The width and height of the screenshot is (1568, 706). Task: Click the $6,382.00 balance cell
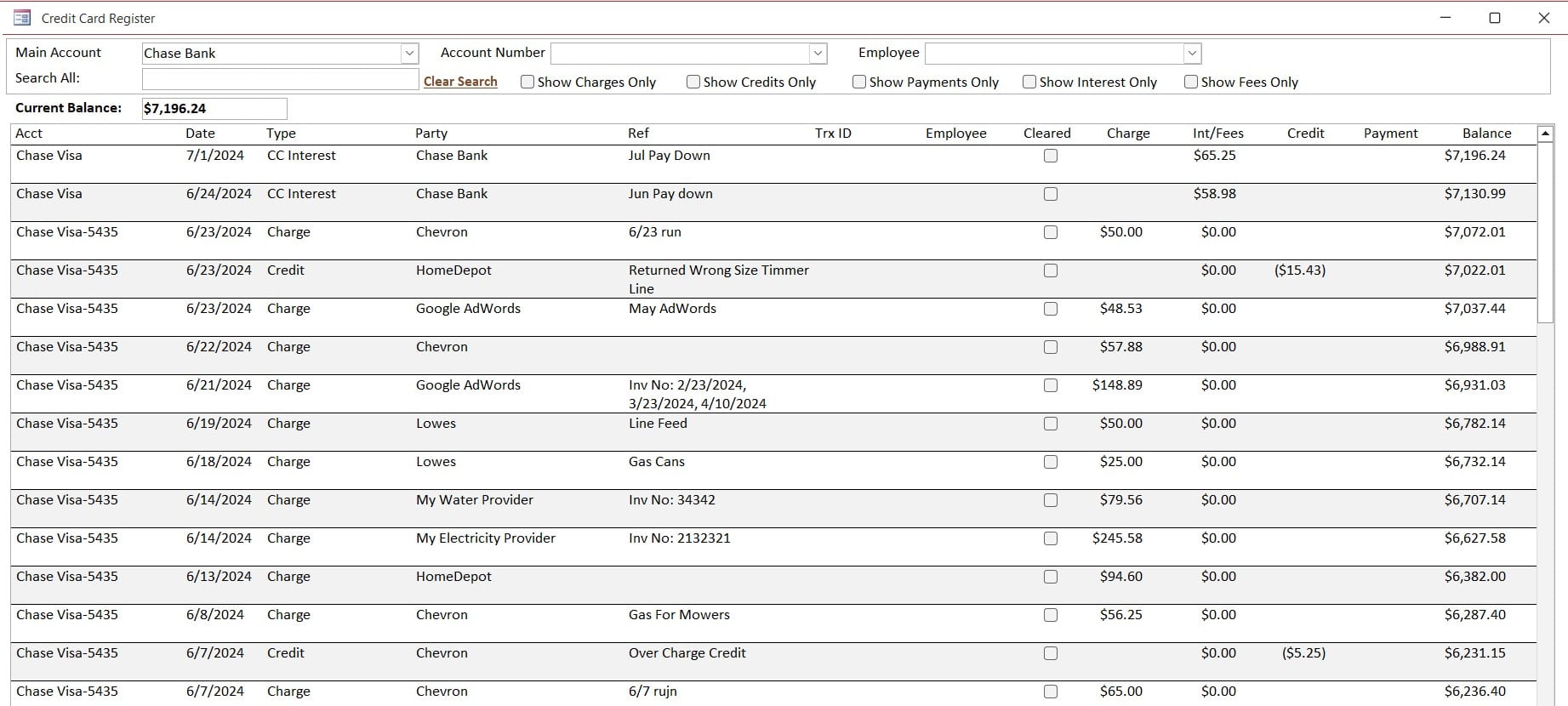(1474, 577)
